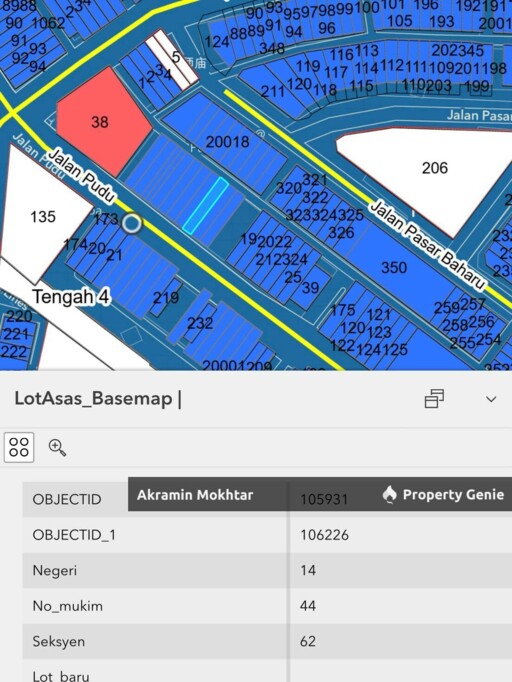Click the Negeri field label
This screenshot has width=512, height=682.
coord(55,570)
